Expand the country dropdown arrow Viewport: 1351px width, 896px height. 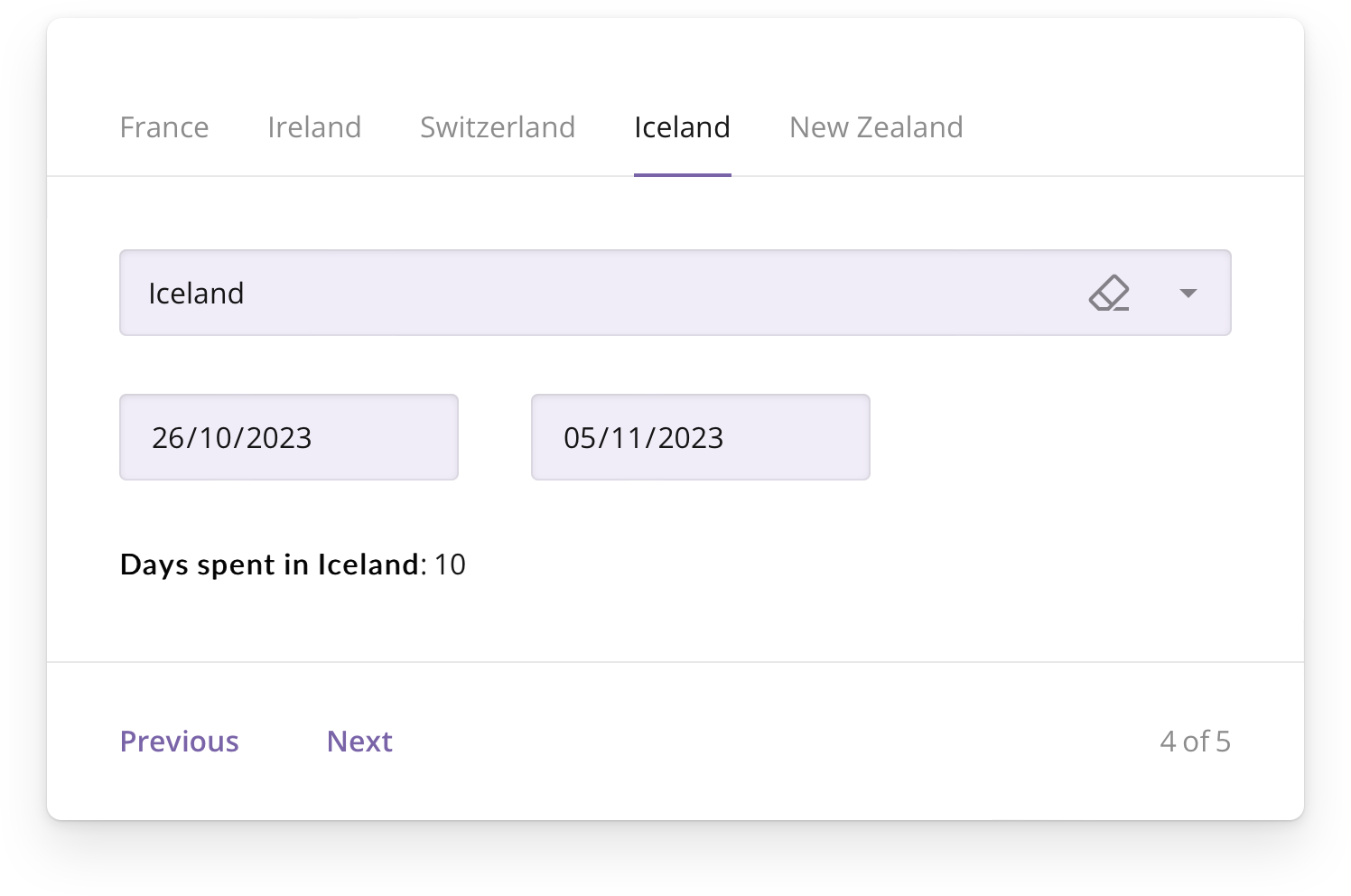[x=1188, y=293]
